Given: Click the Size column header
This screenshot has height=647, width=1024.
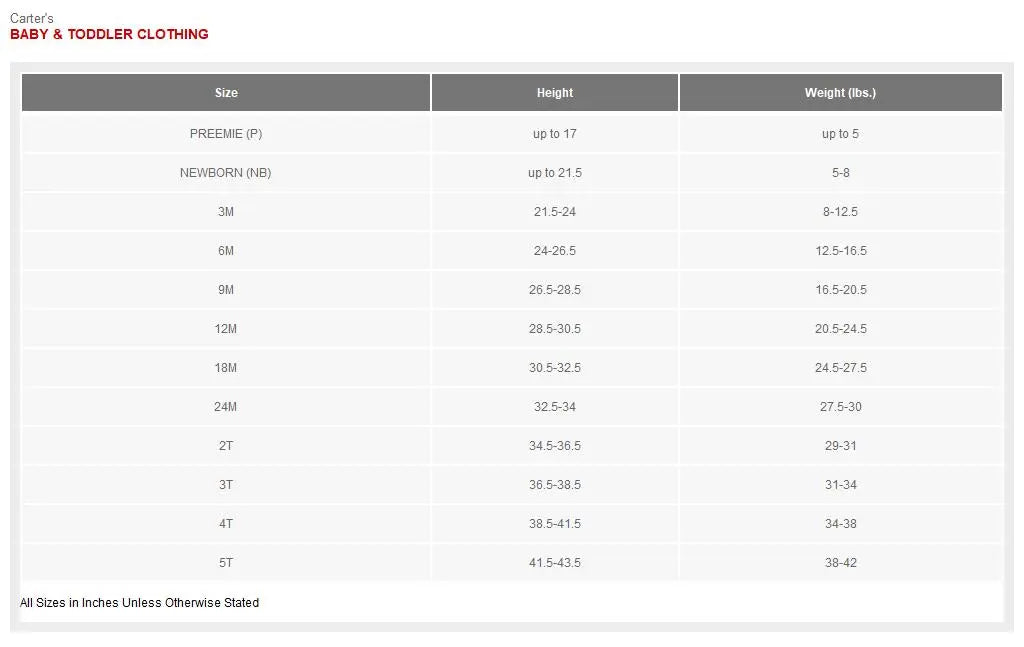Looking at the screenshot, I should [x=226, y=93].
